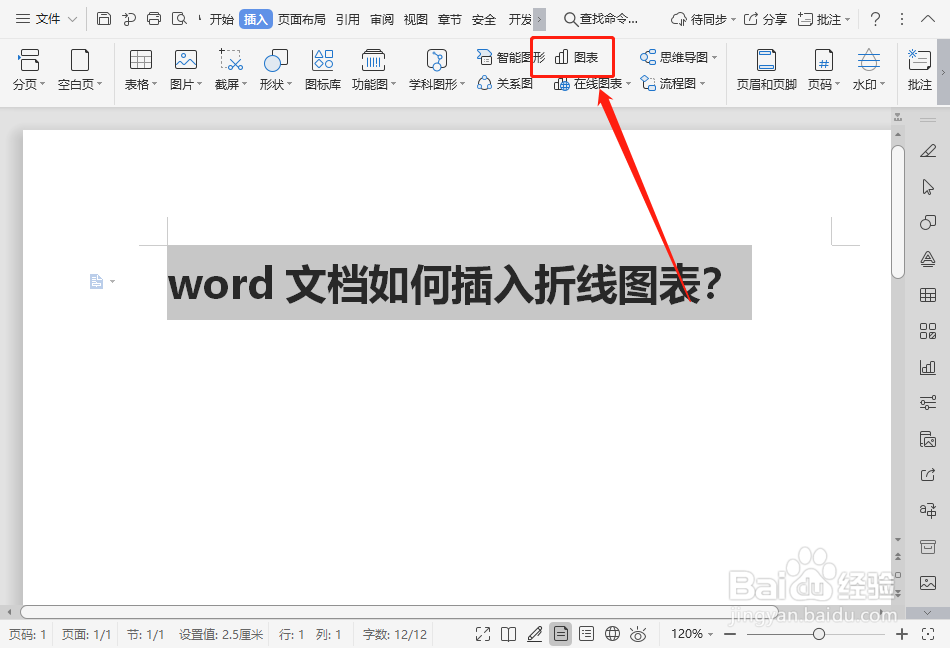The height and width of the screenshot is (648, 950).
Task: Click the zoom slider handle
Action: click(x=819, y=634)
